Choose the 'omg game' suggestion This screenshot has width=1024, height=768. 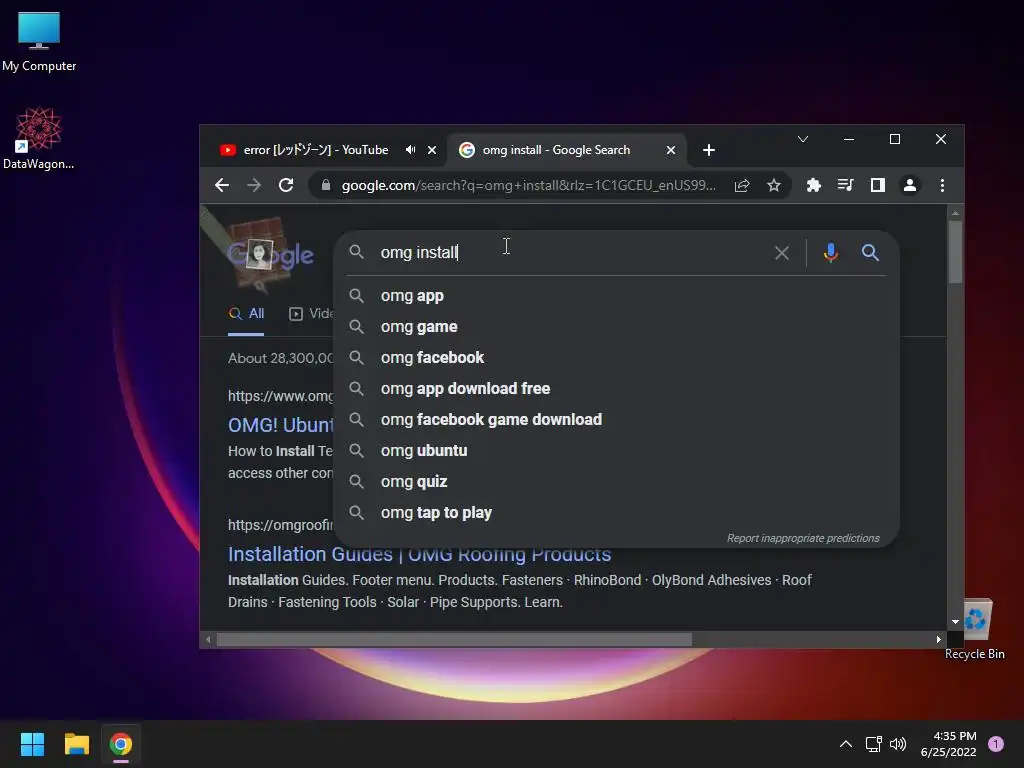point(616,327)
